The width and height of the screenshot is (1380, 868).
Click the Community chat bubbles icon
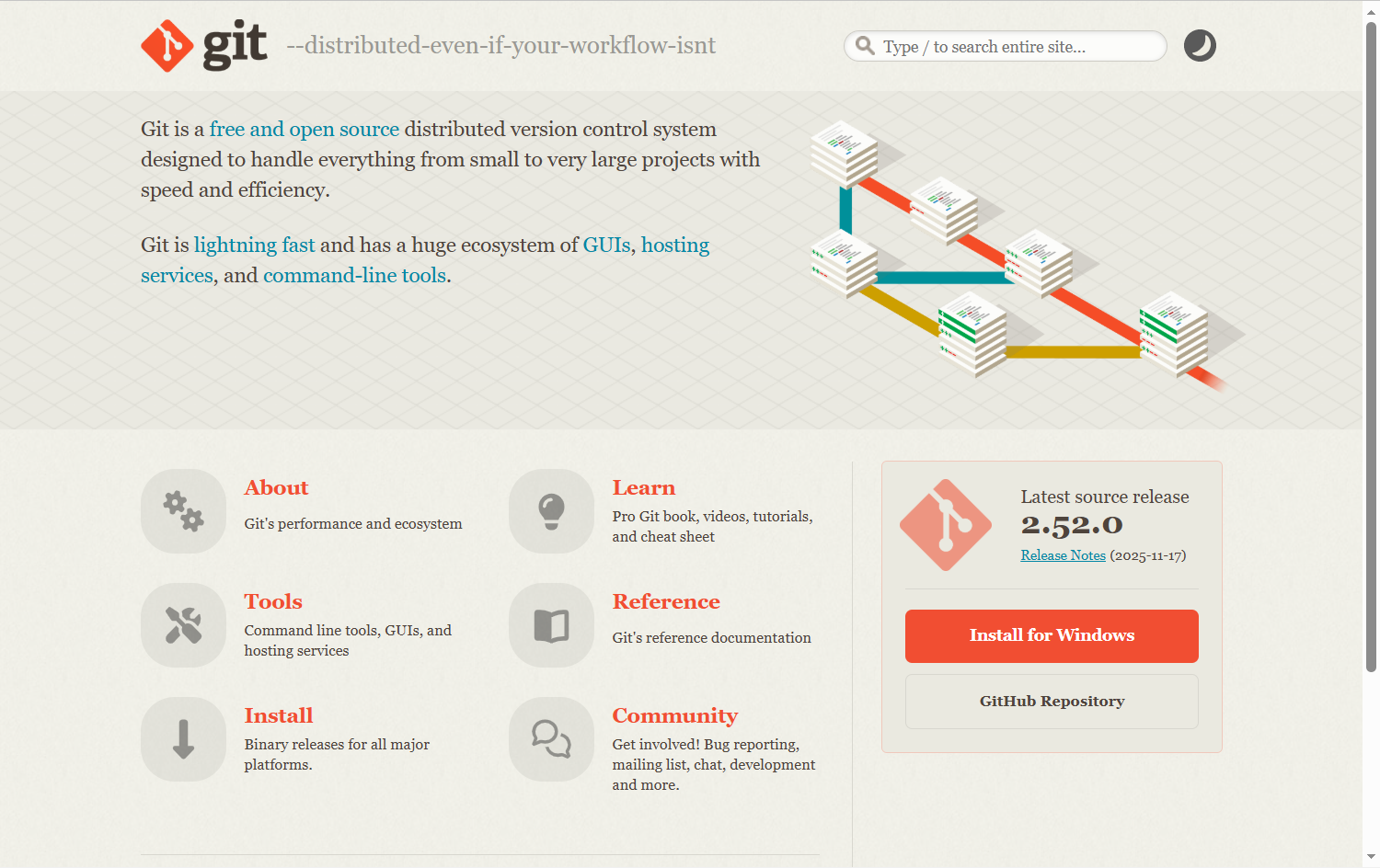coord(551,739)
